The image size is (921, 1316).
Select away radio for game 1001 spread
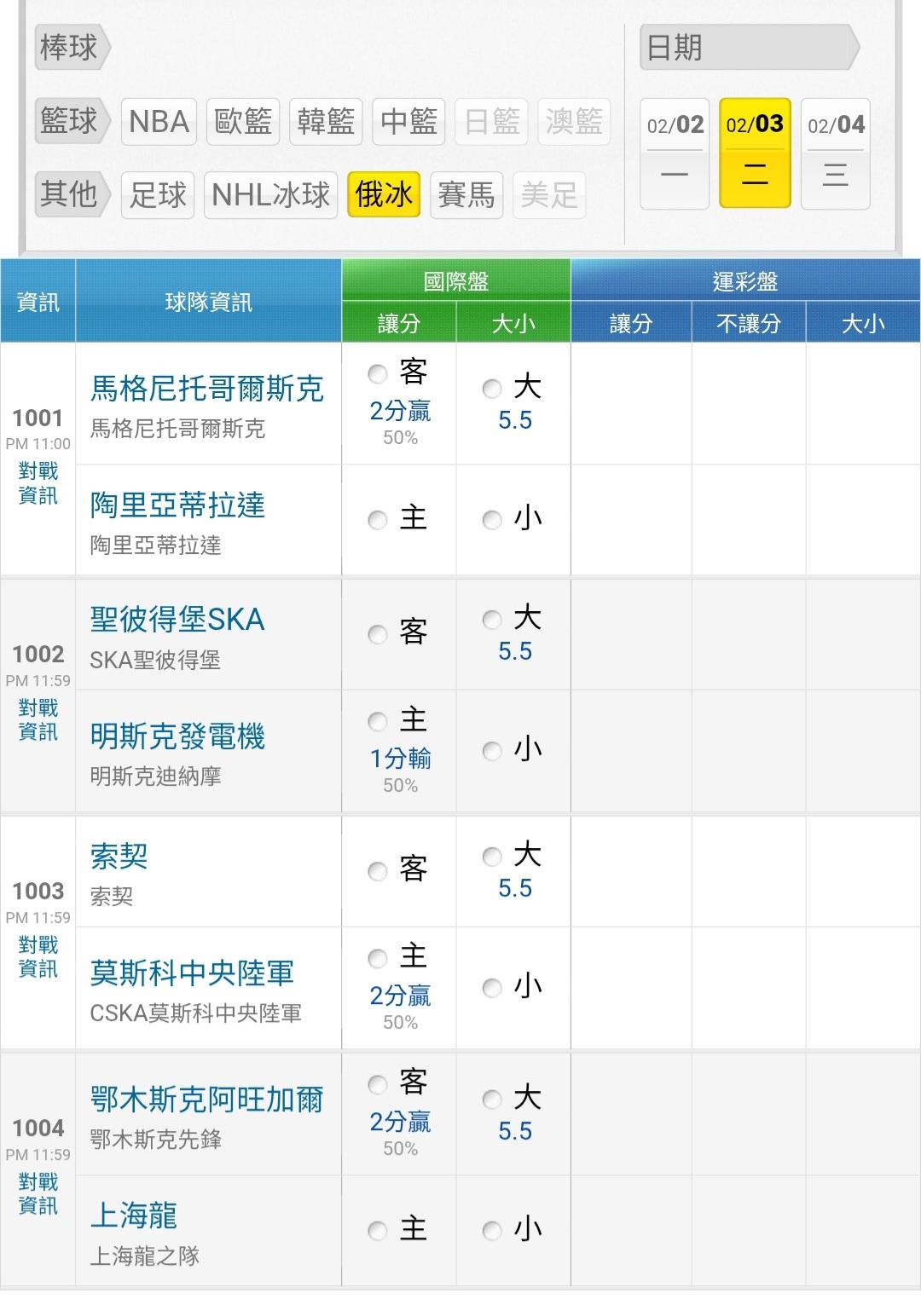(377, 374)
